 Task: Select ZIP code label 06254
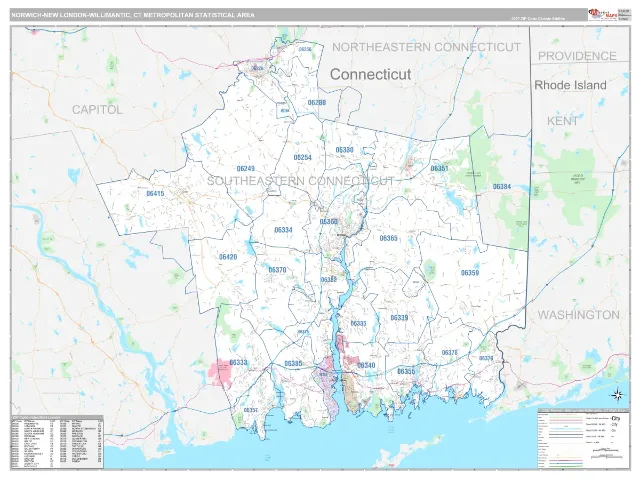click(x=302, y=158)
